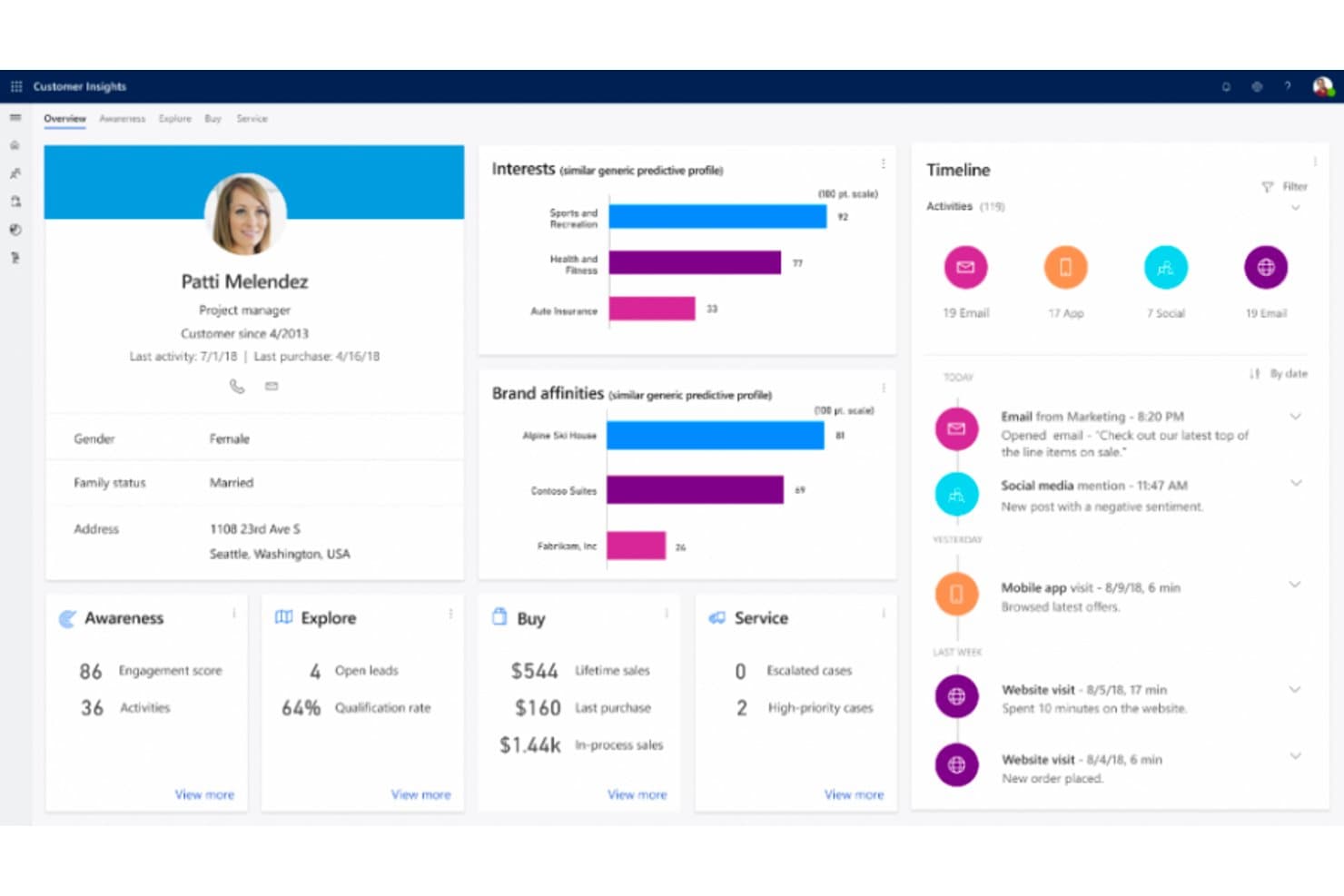Open the notifications bell icon
Viewport: 1344px width, 896px height.
click(x=1226, y=87)
